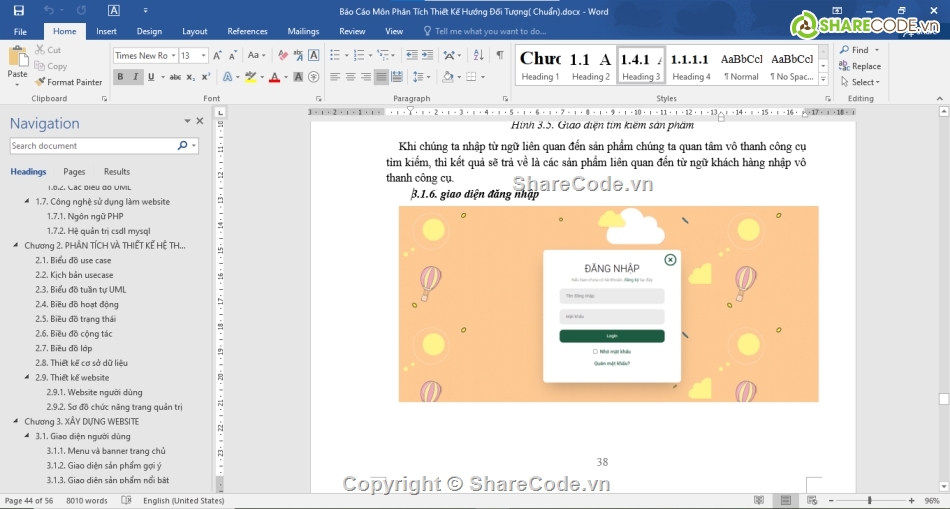This screenshot has height=509, width=950.
Task: Toggle Justify paragraph alignment
Action: click(x=381, y=77)
